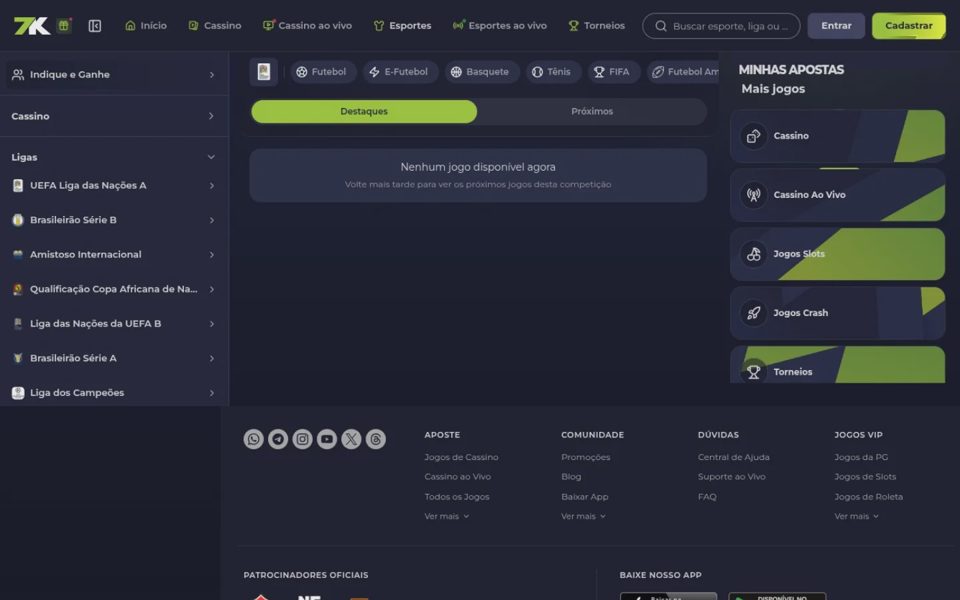Open the Instagram social icon
This screenshot has width=960, height=600.
pyautogui.click(x=302, y=439)
